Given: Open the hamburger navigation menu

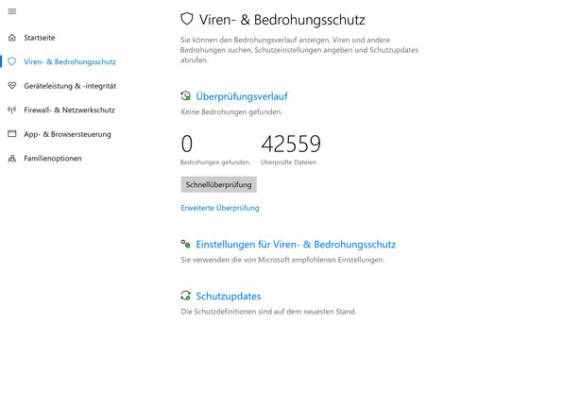Looking at the screenshot, I should coord(12,11).
